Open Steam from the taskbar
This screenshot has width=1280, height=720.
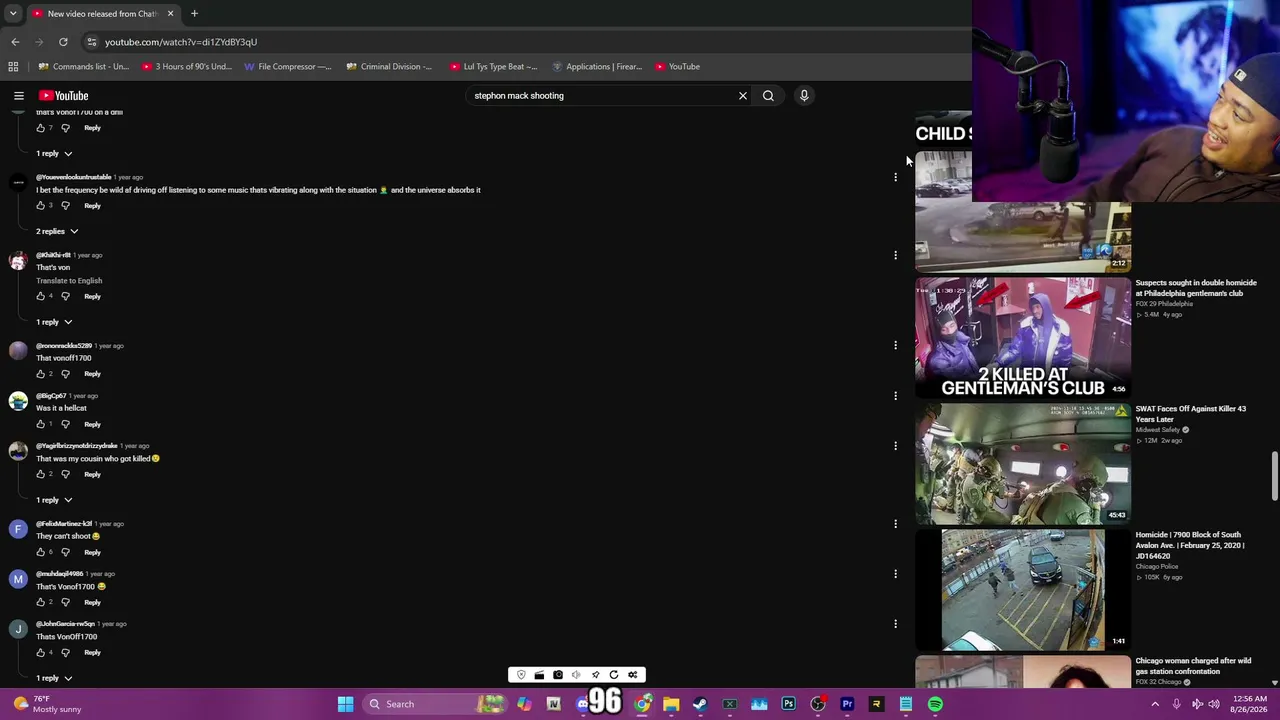pos(700,704)
